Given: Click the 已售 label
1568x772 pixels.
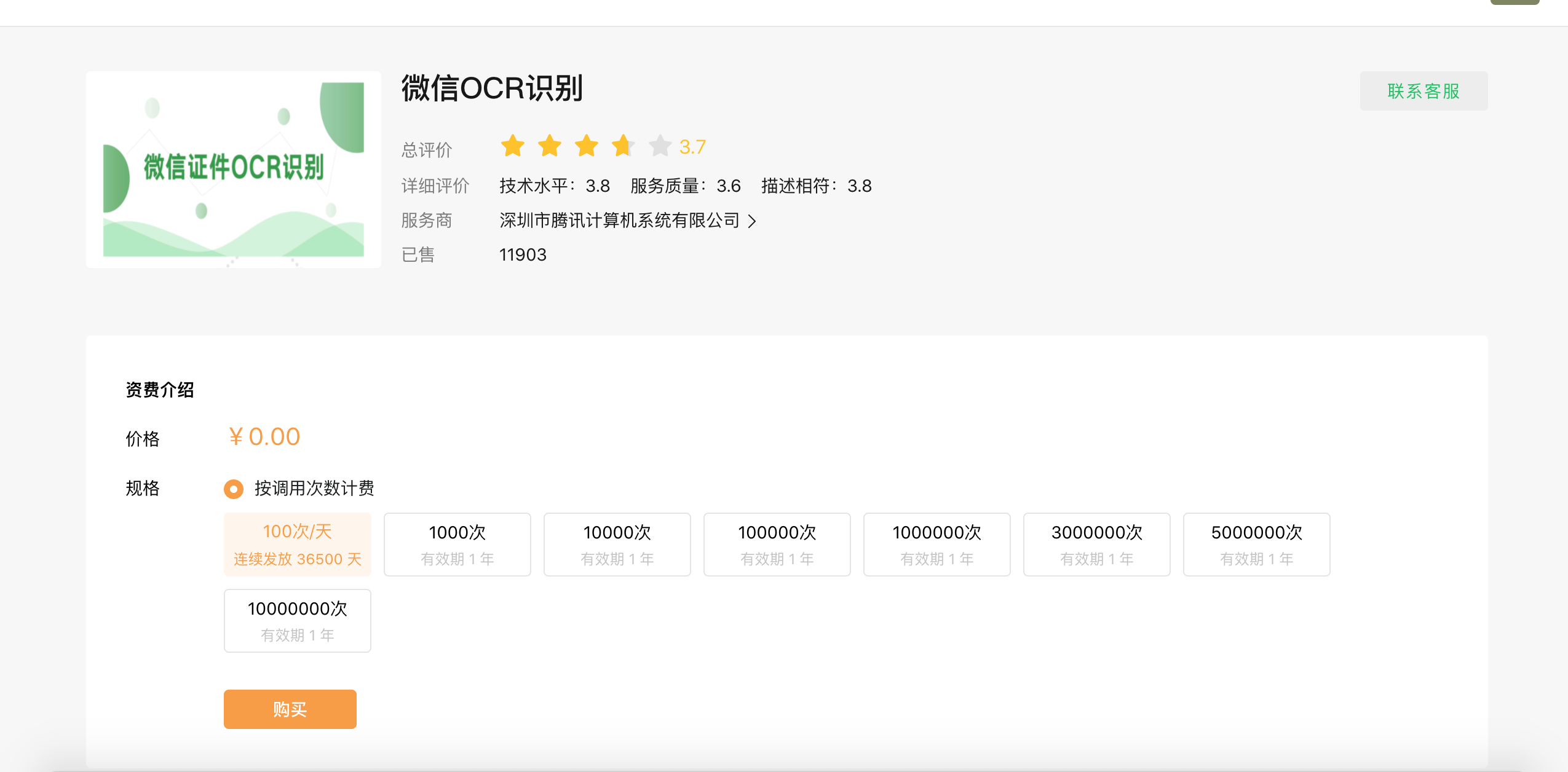Looking at the screenshot, I should [x=418, y=254].
